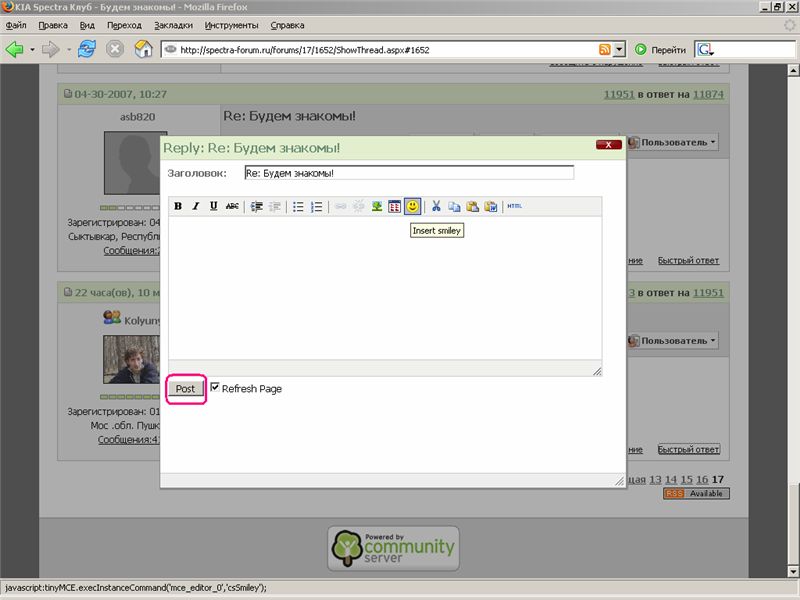Image resolution: width=800 pixels, height=600 pixels.
Task: Click the Insert smiley icon
Action: point(412,206)
